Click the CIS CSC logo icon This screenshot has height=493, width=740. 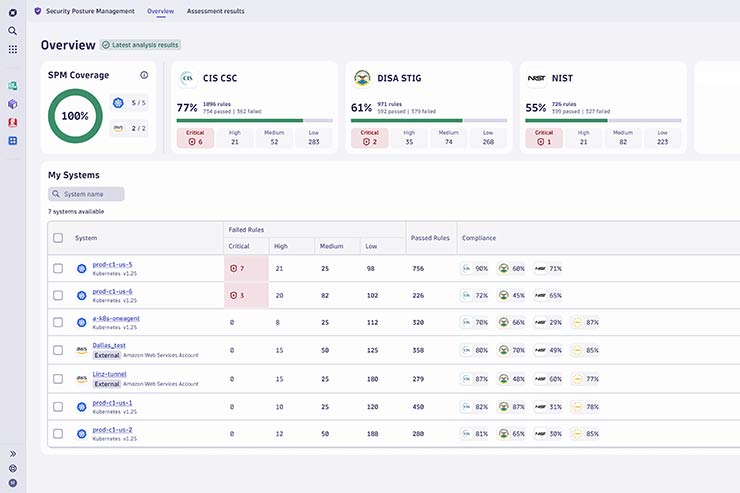tap(186, 78)
